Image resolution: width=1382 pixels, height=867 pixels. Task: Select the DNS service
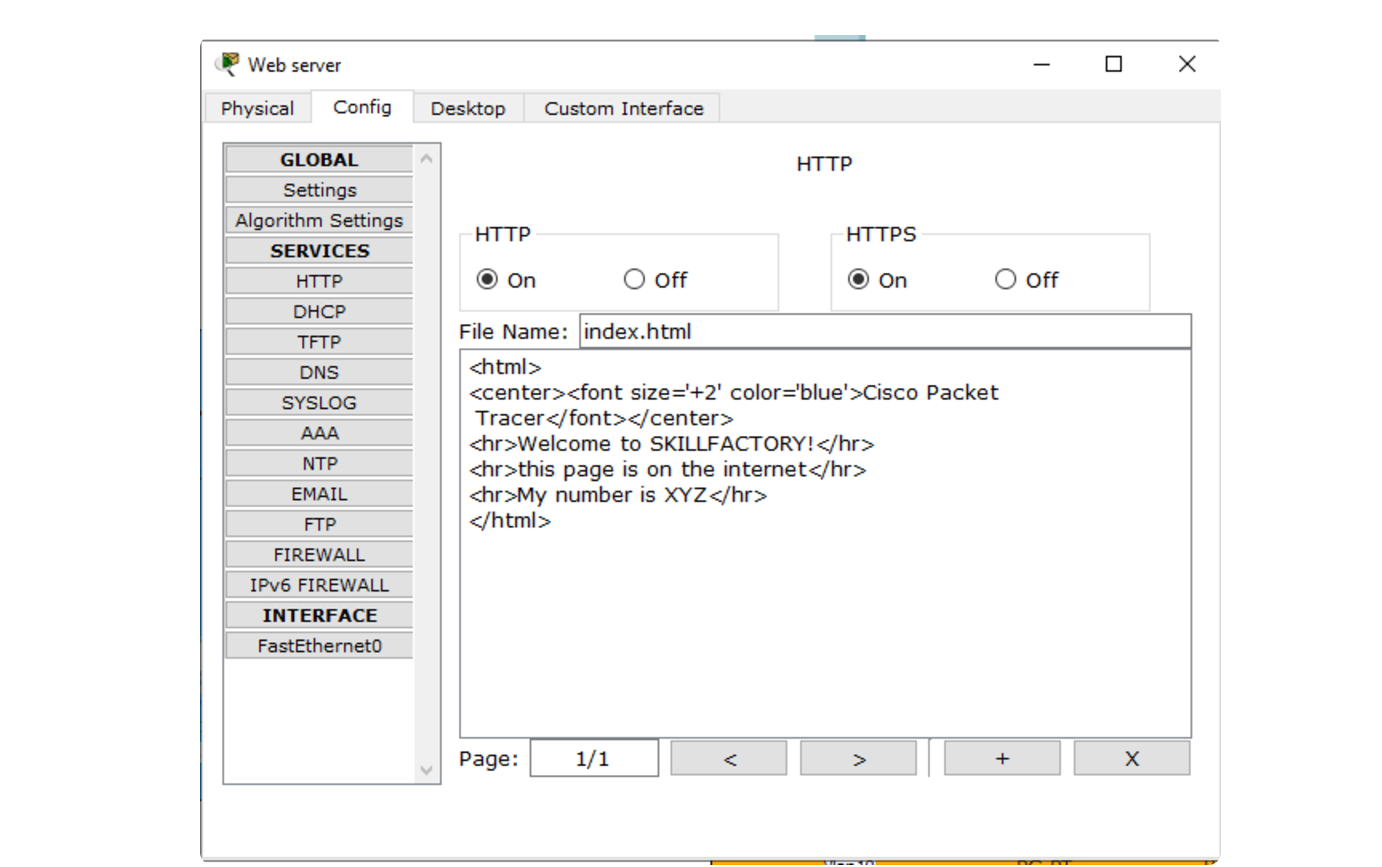319,372
